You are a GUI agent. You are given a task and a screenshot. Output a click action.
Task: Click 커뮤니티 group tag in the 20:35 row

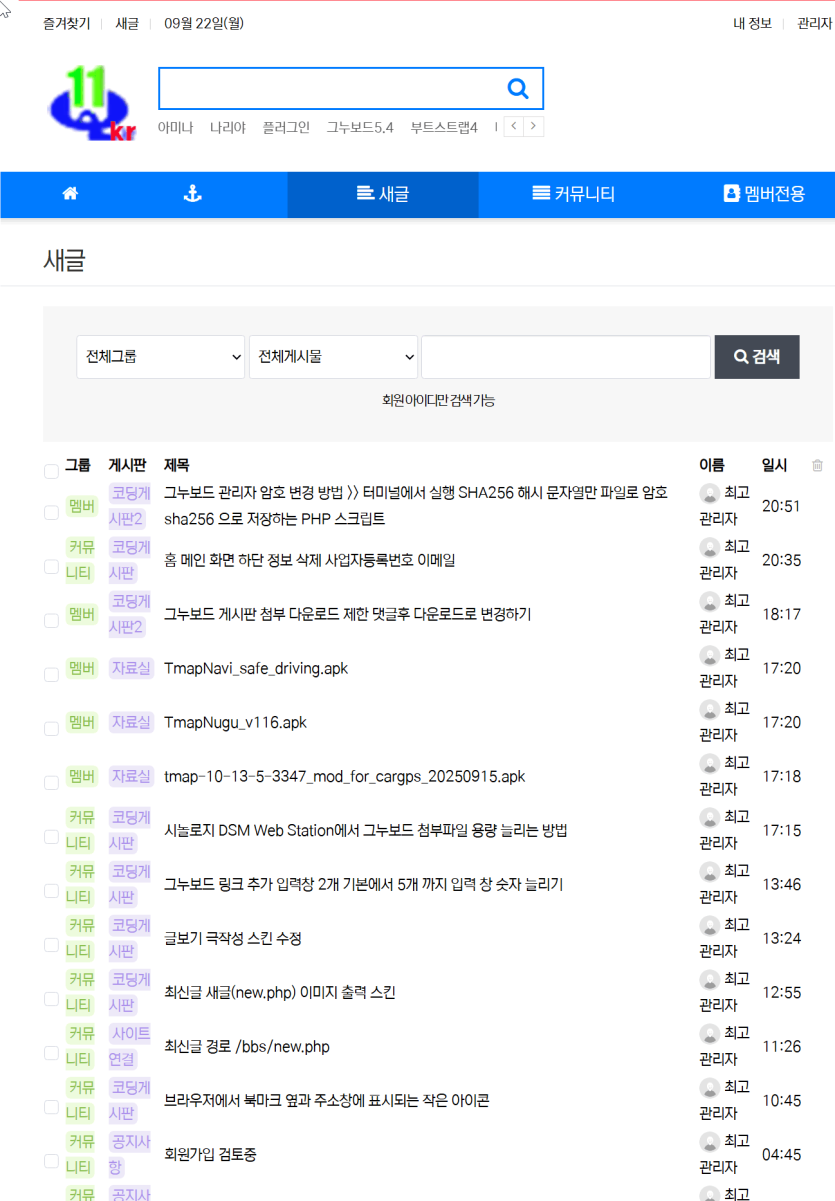pos(81,560)
